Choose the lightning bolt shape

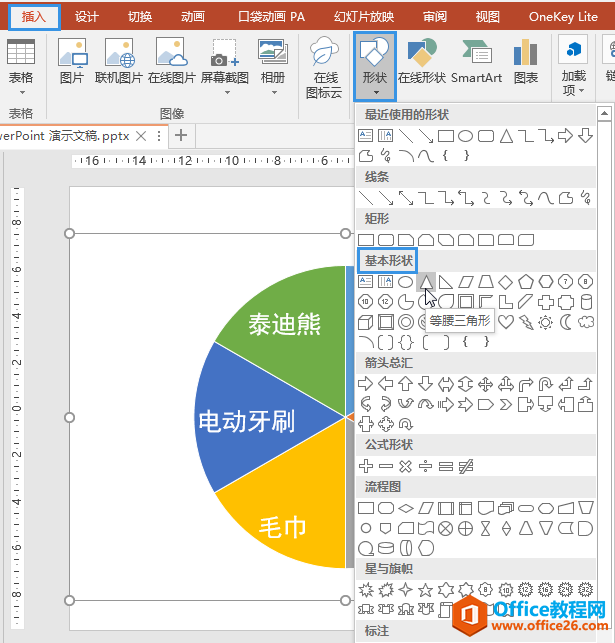click(x=525, y=322)
